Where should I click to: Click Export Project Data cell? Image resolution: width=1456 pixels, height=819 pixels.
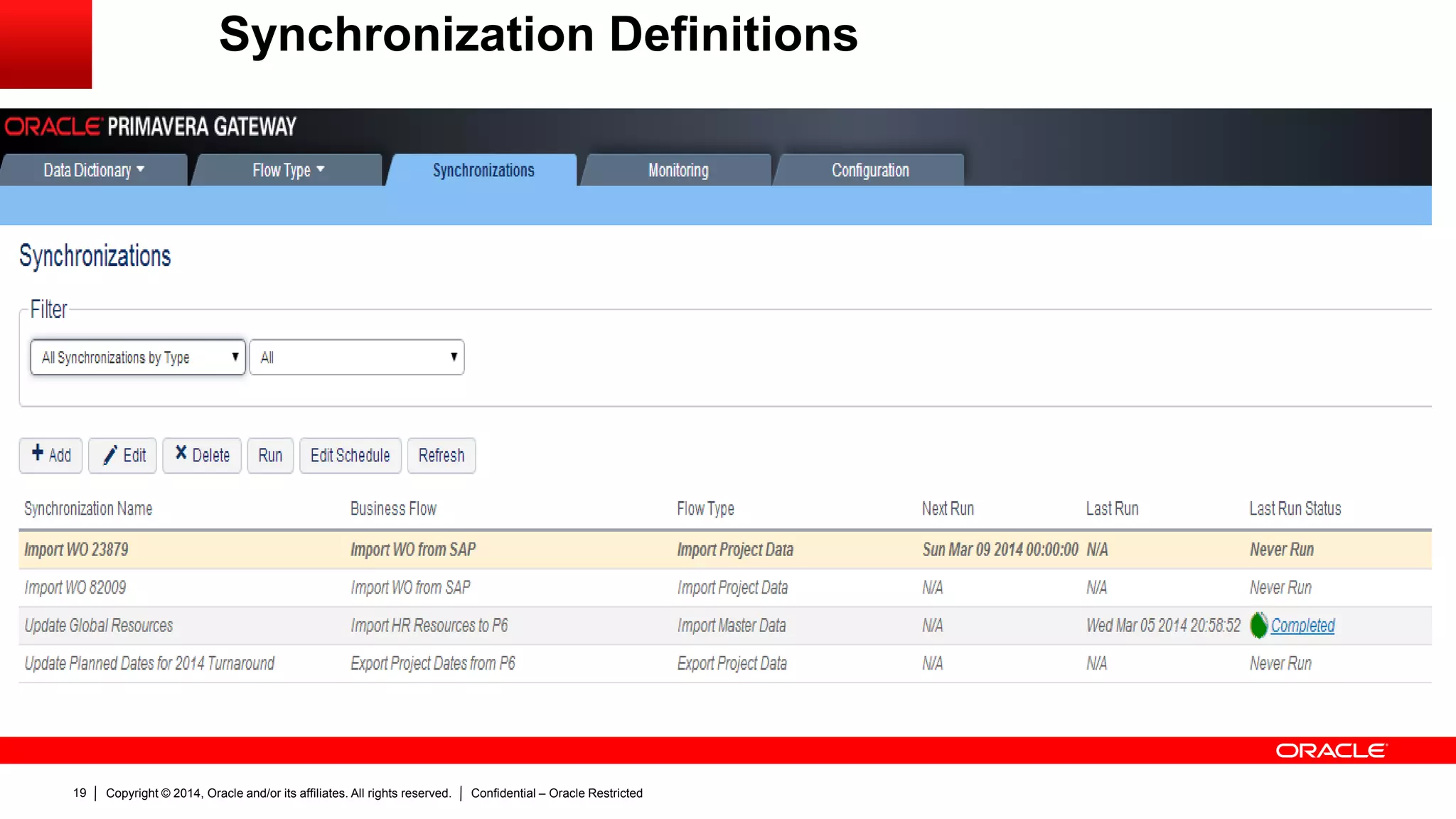[732, 663]
